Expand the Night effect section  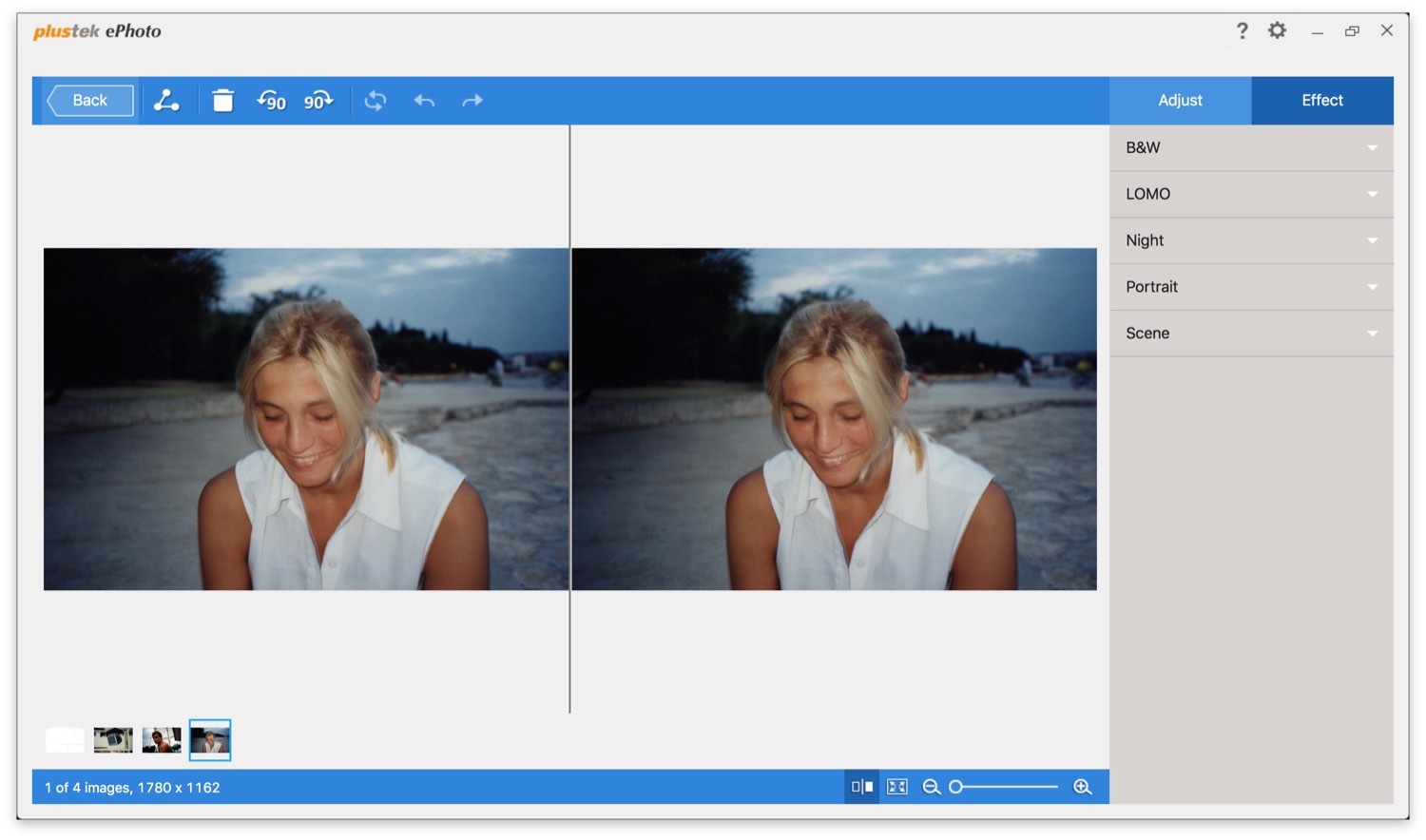tap(1250, 240)
